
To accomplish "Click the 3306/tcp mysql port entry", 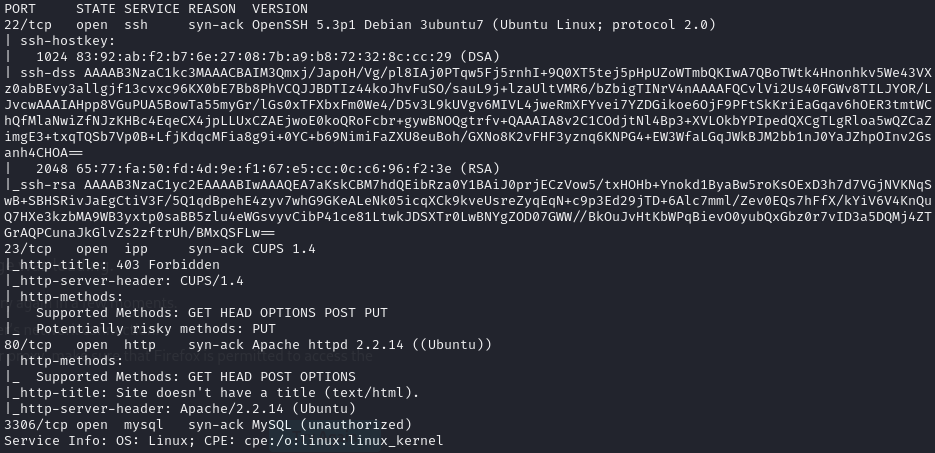I will pyautogui.click(x=37, y=425).
